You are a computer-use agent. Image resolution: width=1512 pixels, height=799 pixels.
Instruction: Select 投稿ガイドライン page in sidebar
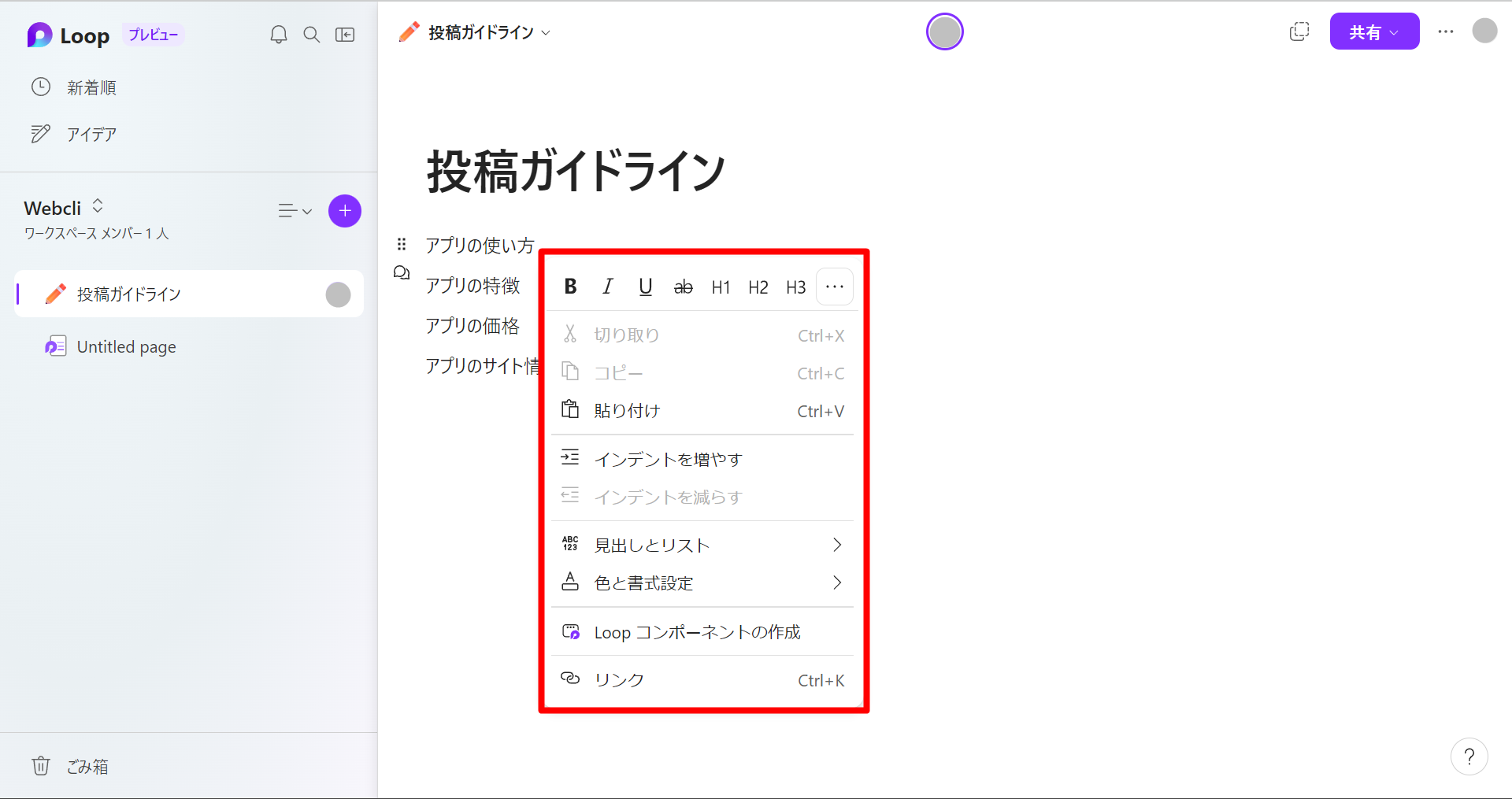(x=189, y=294)
